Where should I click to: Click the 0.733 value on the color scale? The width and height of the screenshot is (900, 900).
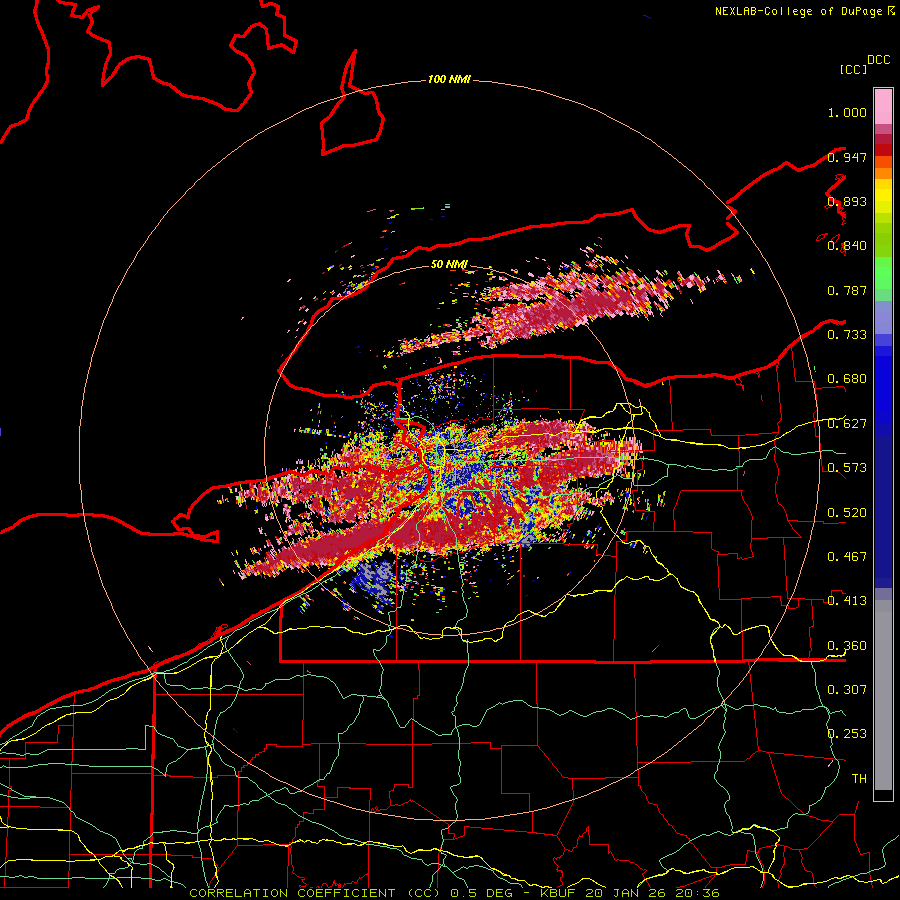click(847, 335)
